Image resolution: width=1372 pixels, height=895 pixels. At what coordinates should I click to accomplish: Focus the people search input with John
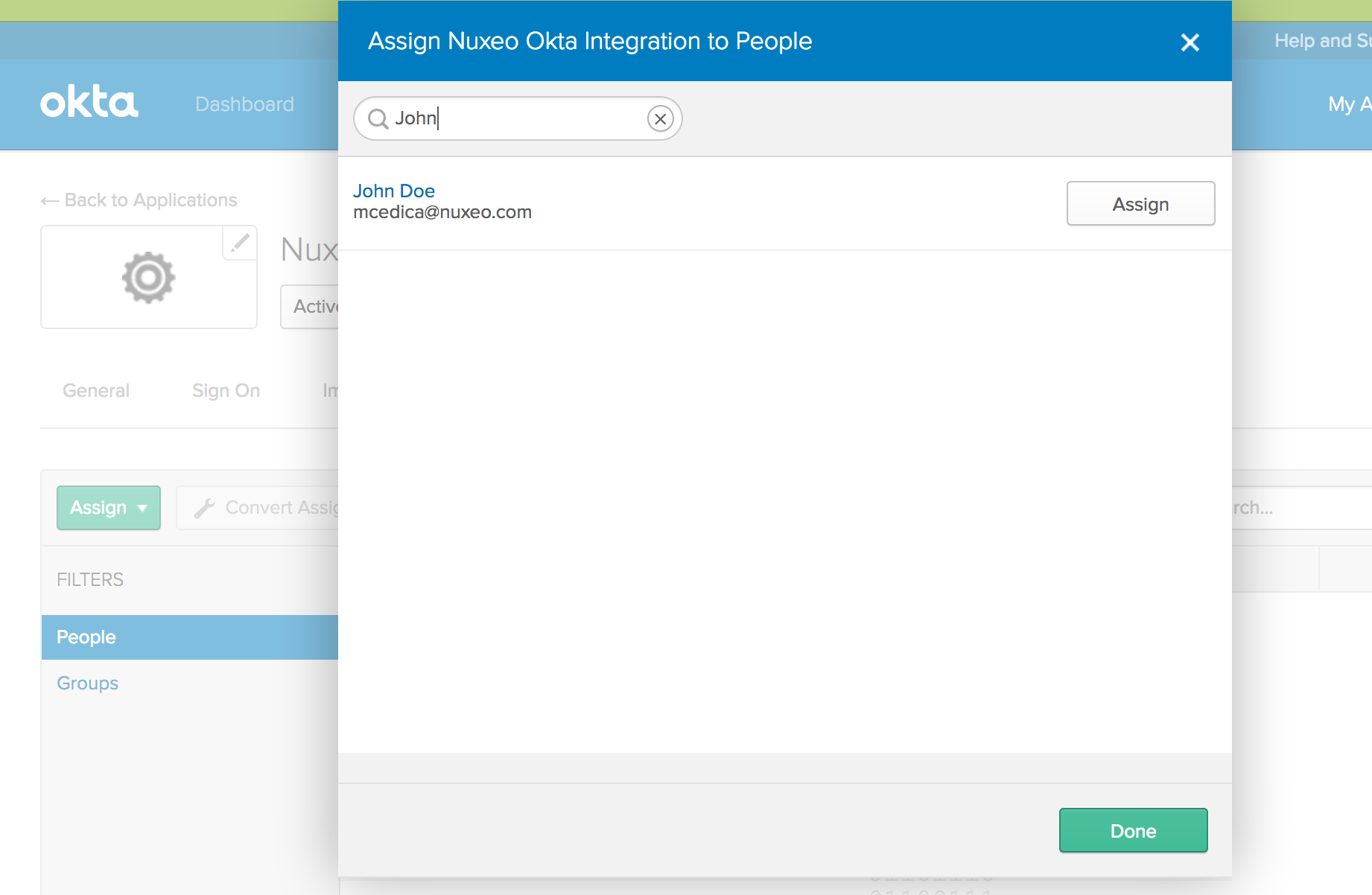518,118
